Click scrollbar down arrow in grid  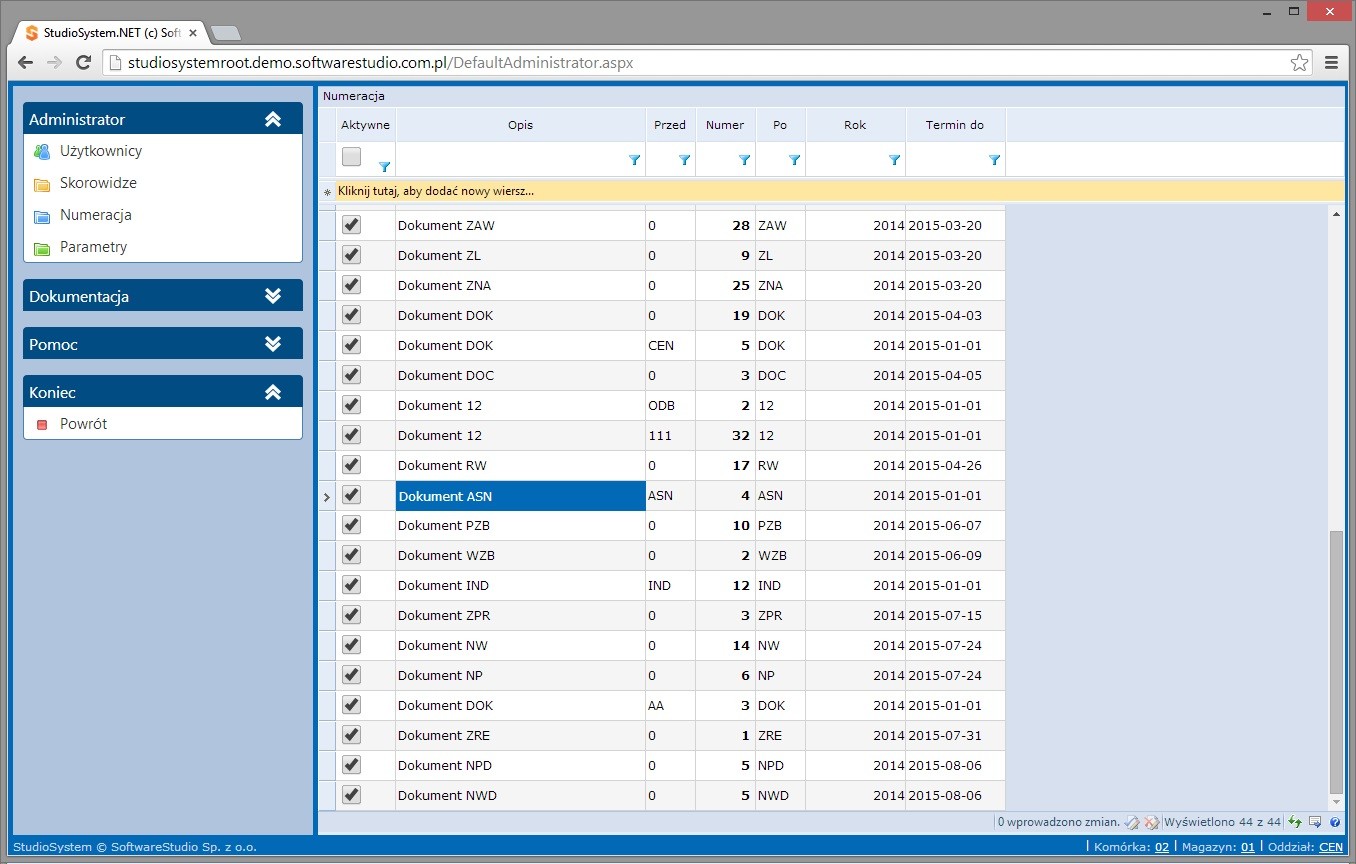(x=1337, y=802)
